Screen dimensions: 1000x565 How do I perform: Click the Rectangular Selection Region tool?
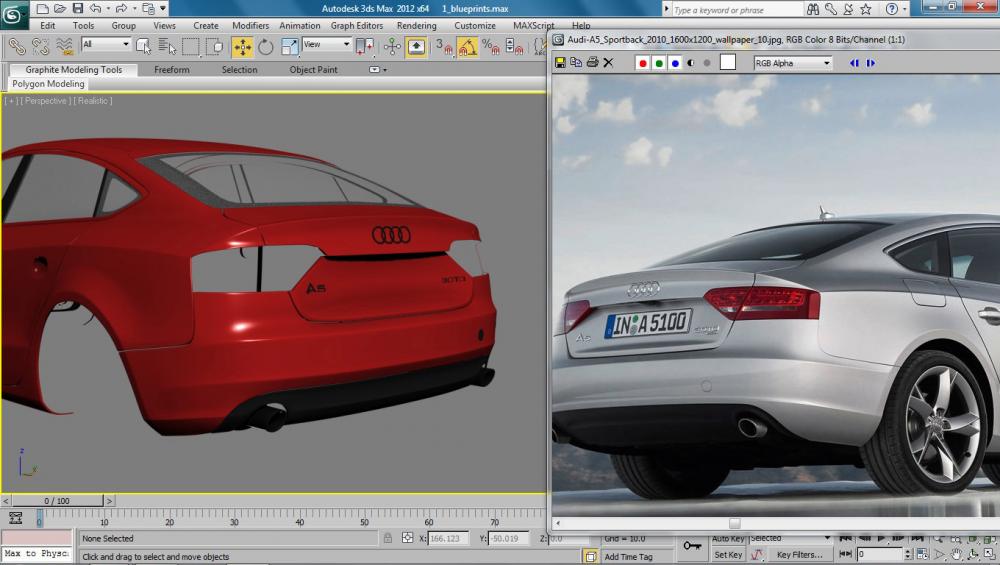point(191,47)
